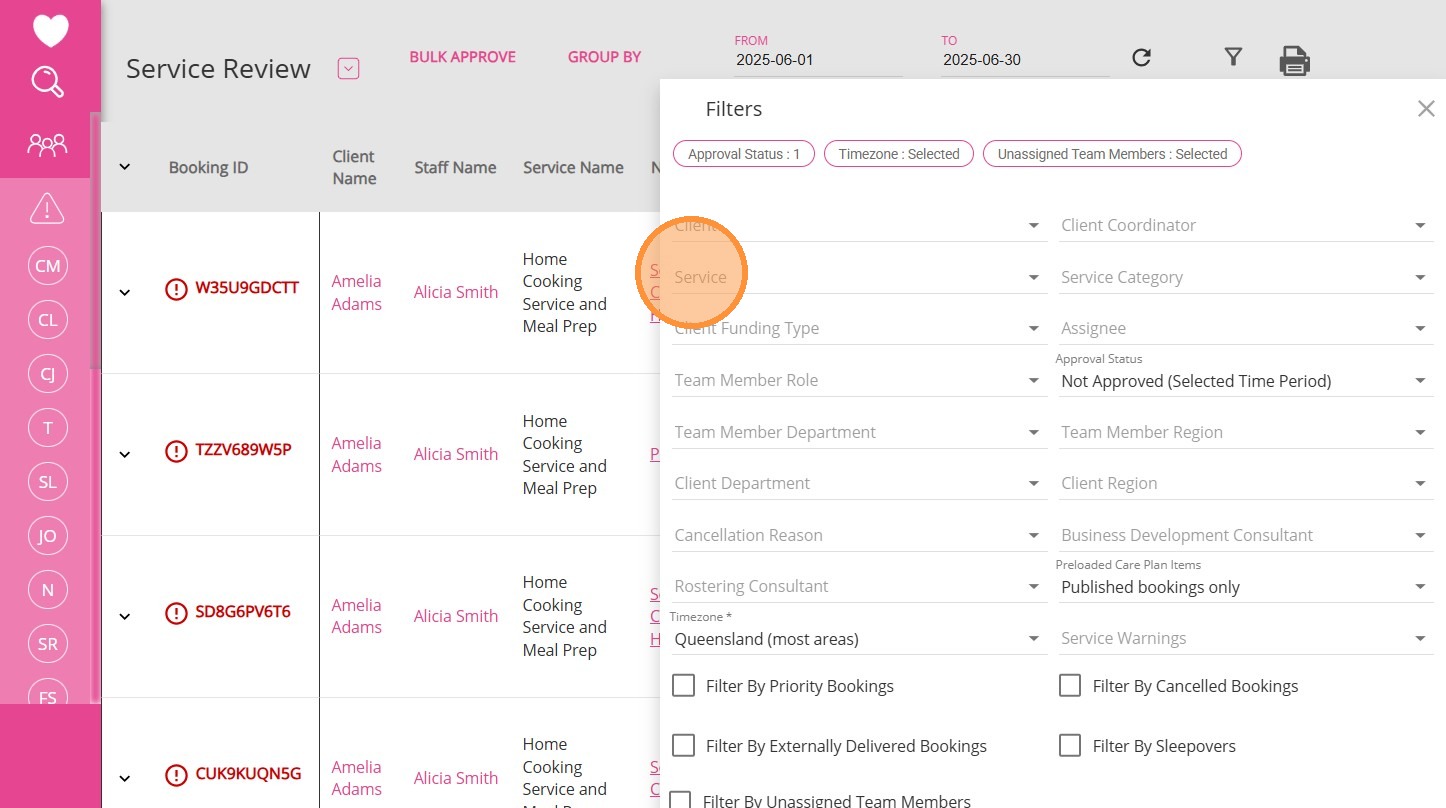Click GROUP BY option
This screenshot has height=808, width=1446.
pyautogui.click(x=604, y=57)
